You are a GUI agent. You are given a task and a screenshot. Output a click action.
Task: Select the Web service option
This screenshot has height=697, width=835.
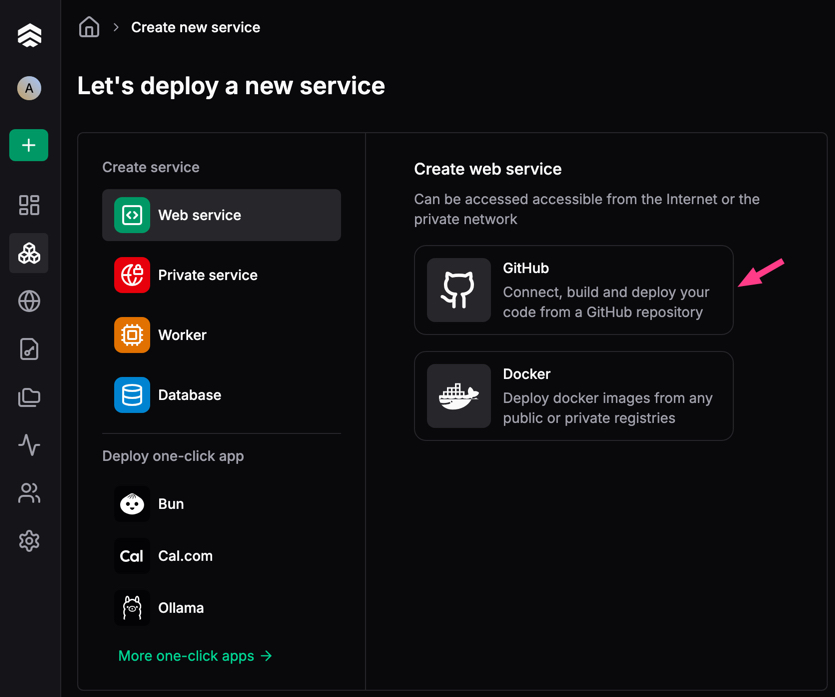tap(222, 215)
